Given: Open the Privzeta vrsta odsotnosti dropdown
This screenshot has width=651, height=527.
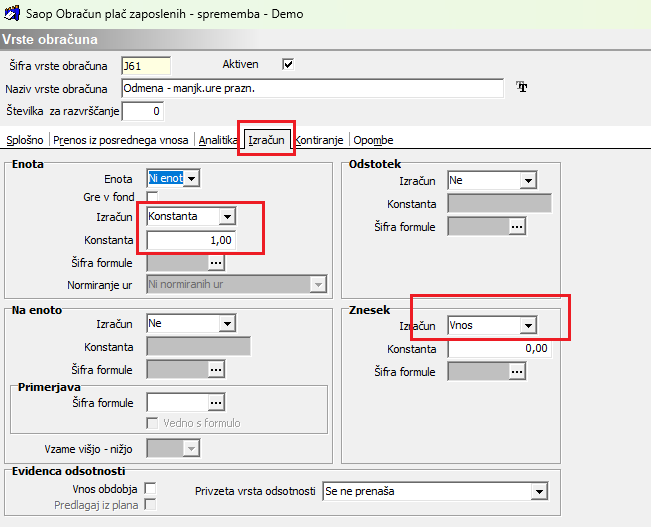Looking at the screenshot, I should click(539, 492).
